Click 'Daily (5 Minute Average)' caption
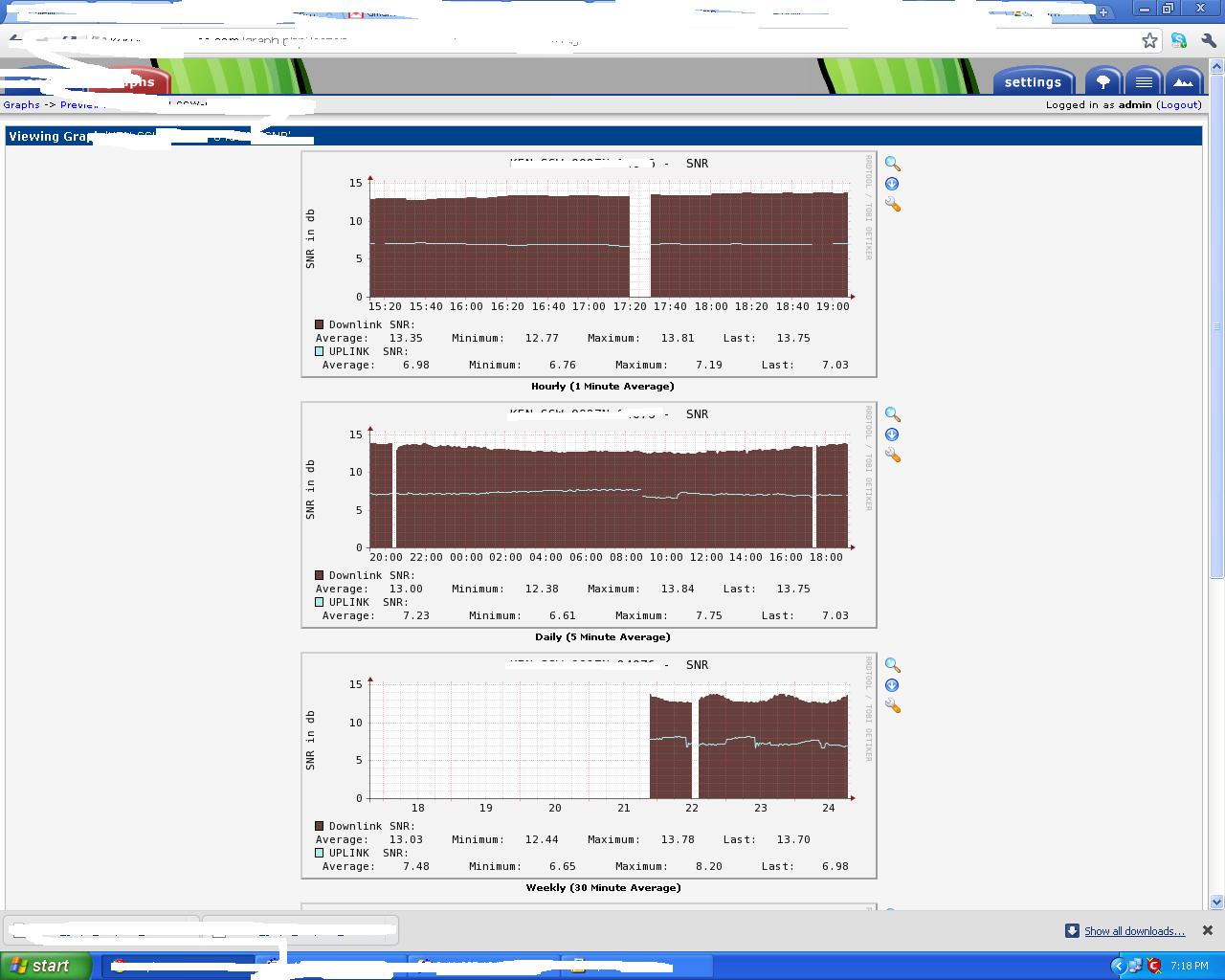1225x980 pixels. pos(603,637)
